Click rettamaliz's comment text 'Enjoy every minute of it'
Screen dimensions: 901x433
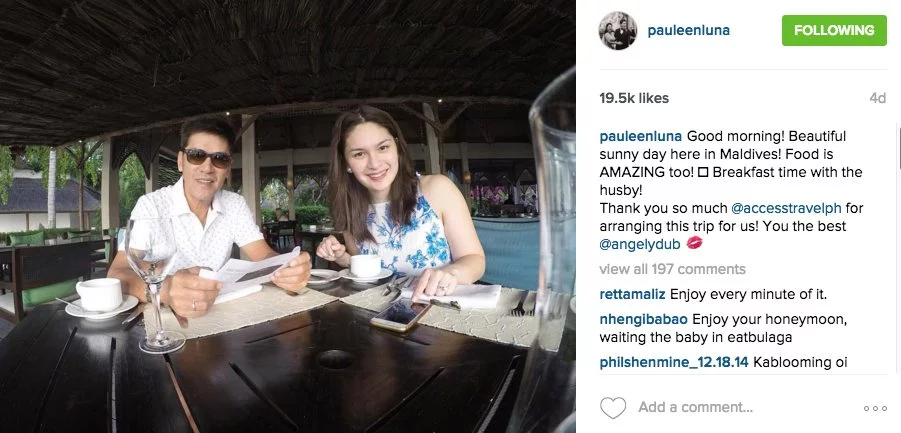(x=748, y=295)
